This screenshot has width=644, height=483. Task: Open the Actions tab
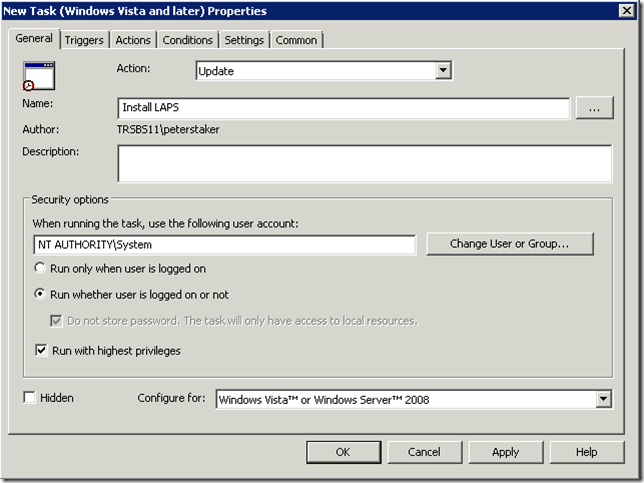pyautogui.click(x=133, y=40)
